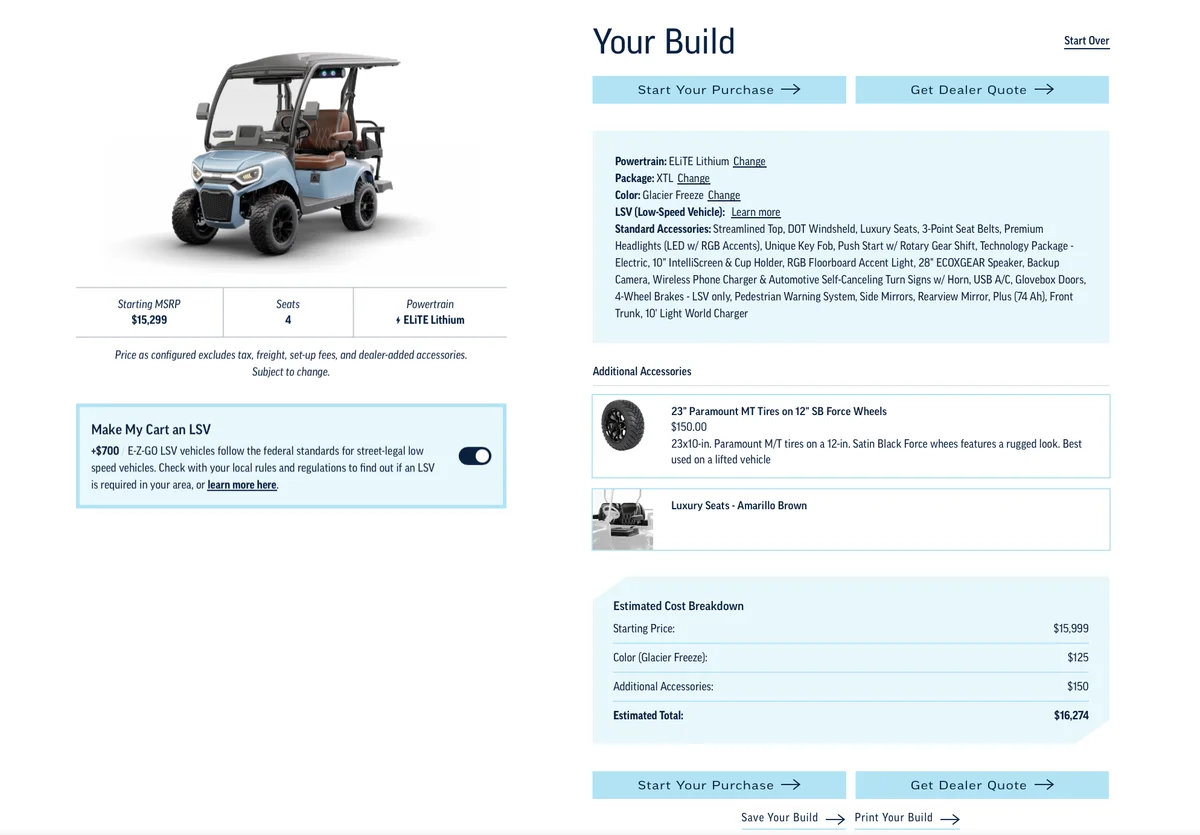The image size is (1200, 835).
Task: Open the LSV Learn more link
Action: 756,212
